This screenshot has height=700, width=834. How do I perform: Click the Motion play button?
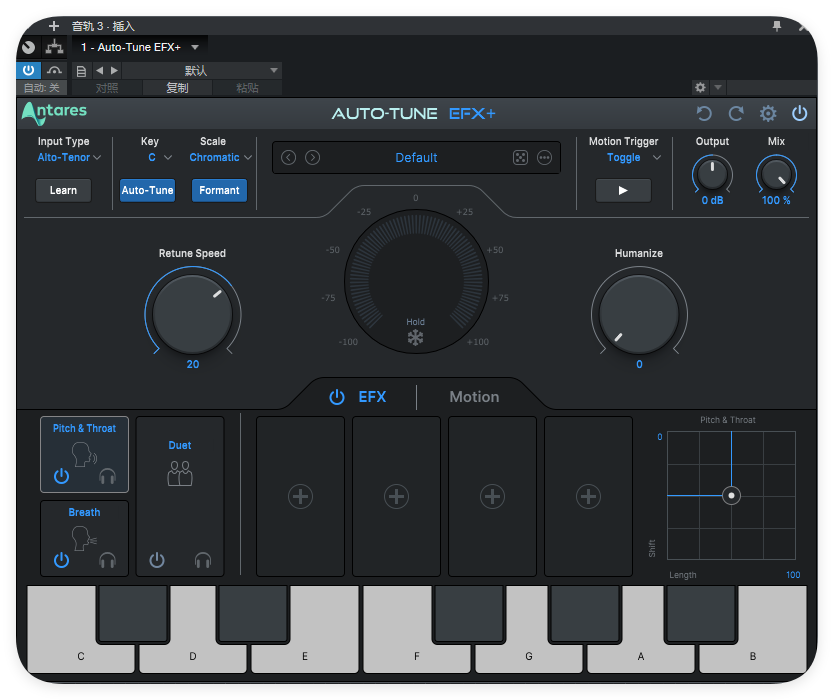tap(623, 190)
